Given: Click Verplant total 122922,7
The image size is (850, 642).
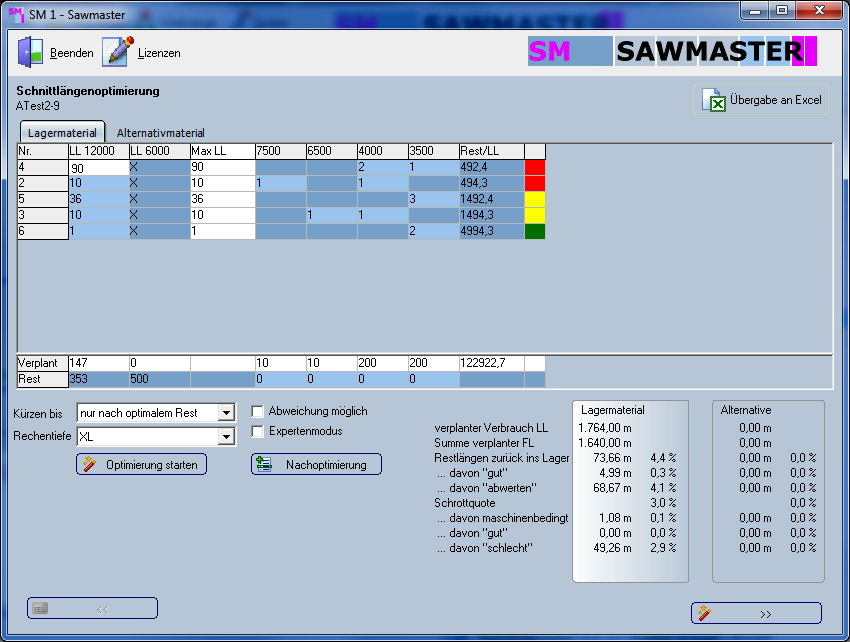Looking at the screenshot, I should pos(492,363).
